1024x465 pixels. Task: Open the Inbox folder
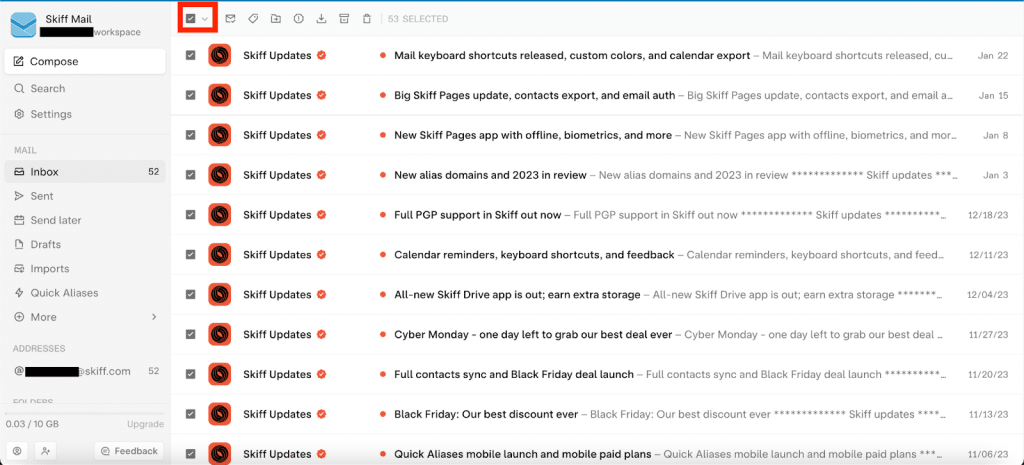pos(85,172)
